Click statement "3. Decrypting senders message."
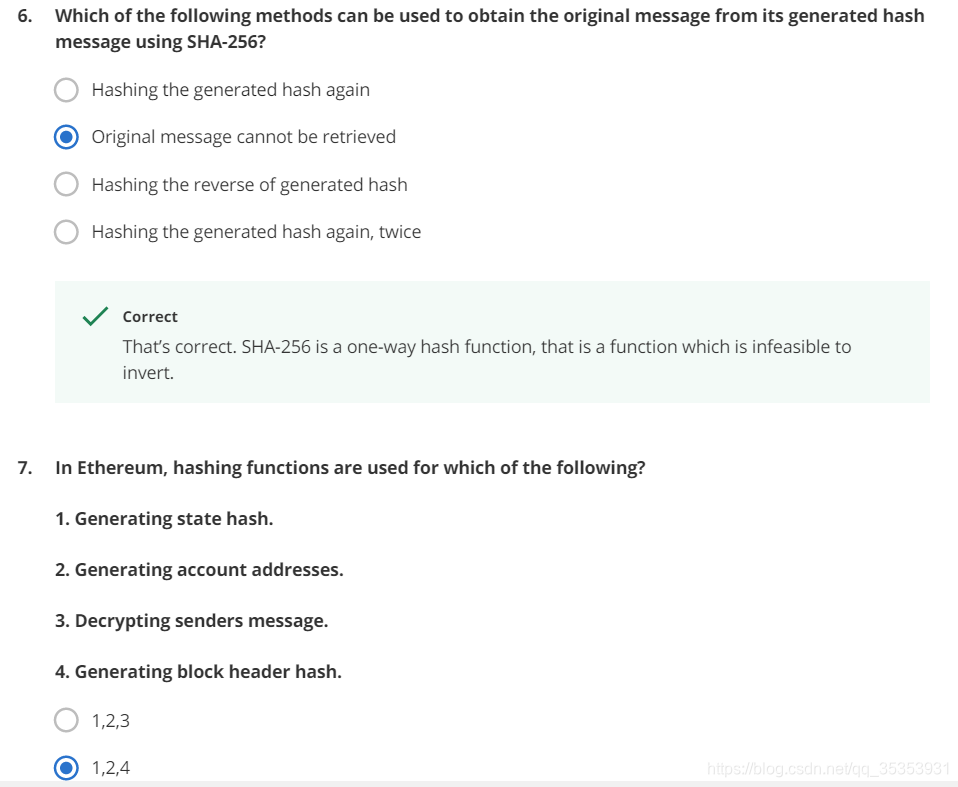This screenshot has height=787, width=958. (x=191, y=621)
